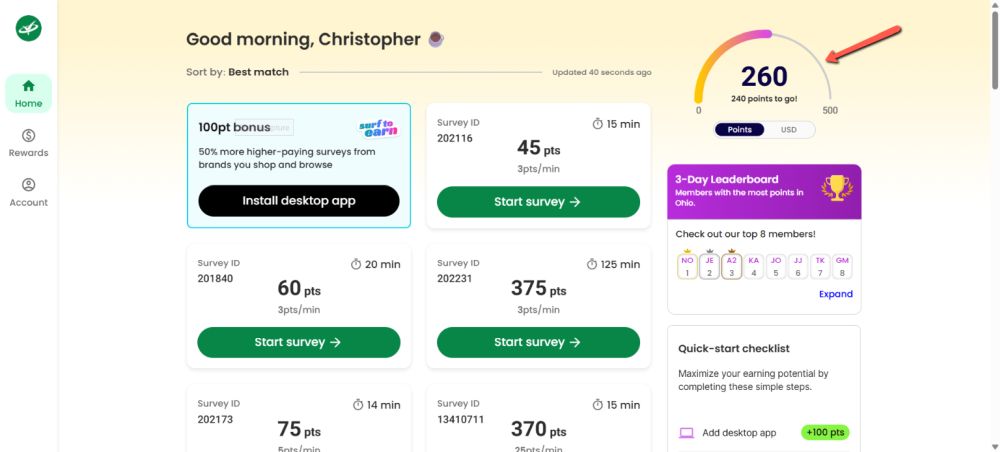
Task: Click the Install desktop app button
Action: (x=298, y=201)
